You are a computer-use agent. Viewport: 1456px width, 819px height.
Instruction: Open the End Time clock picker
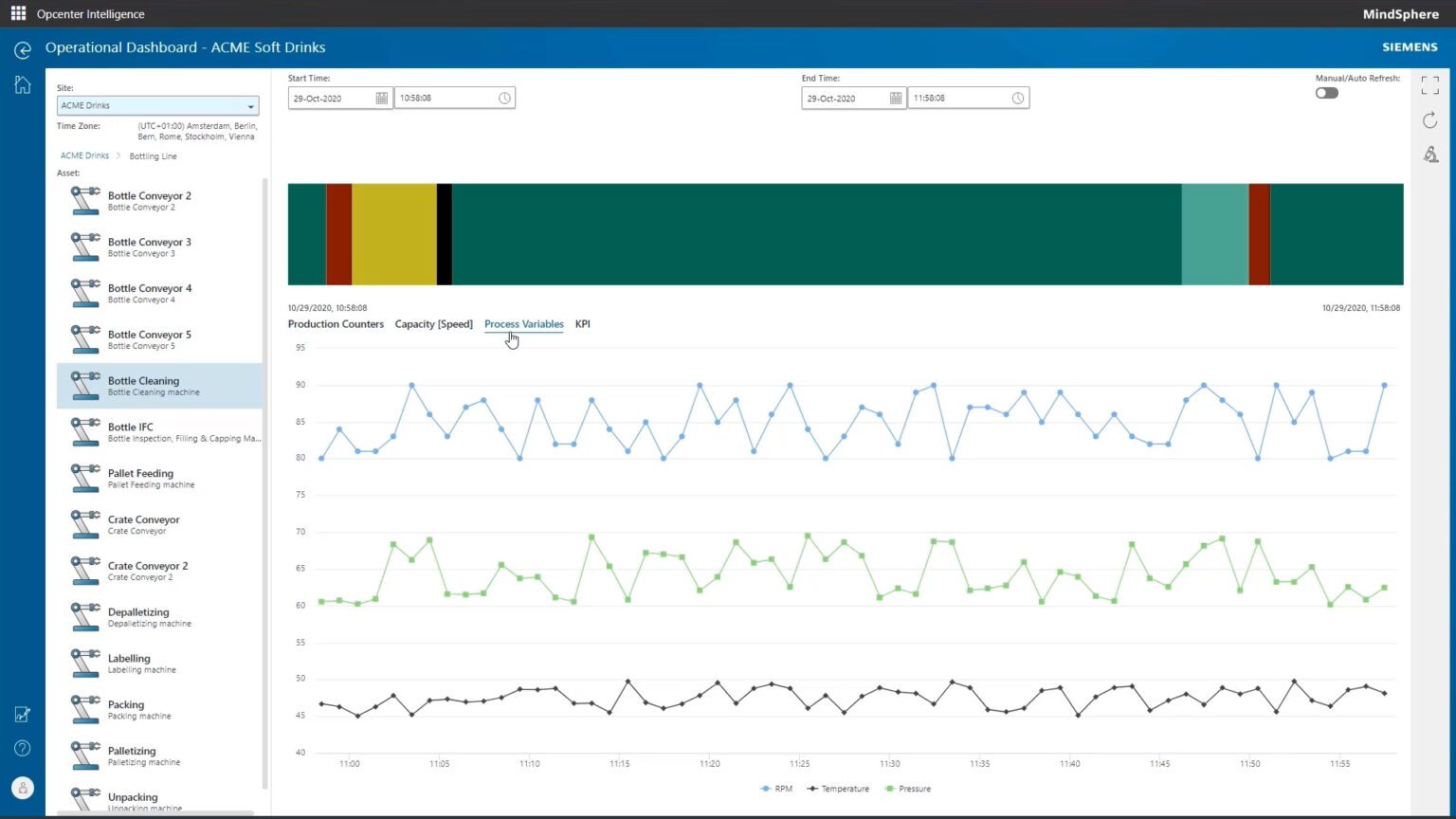[1017, 98]
